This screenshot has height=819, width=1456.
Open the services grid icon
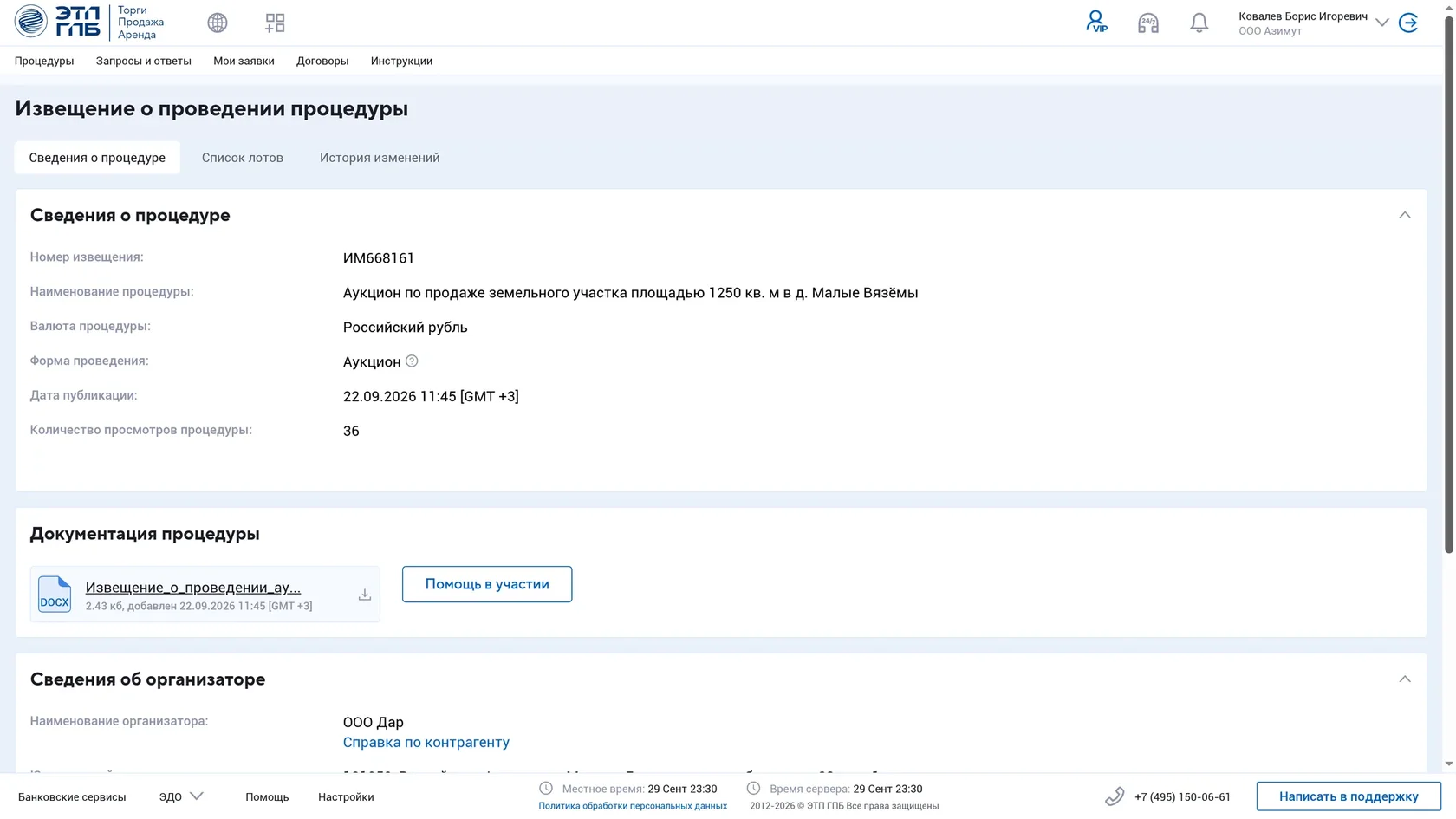point(275,23)
